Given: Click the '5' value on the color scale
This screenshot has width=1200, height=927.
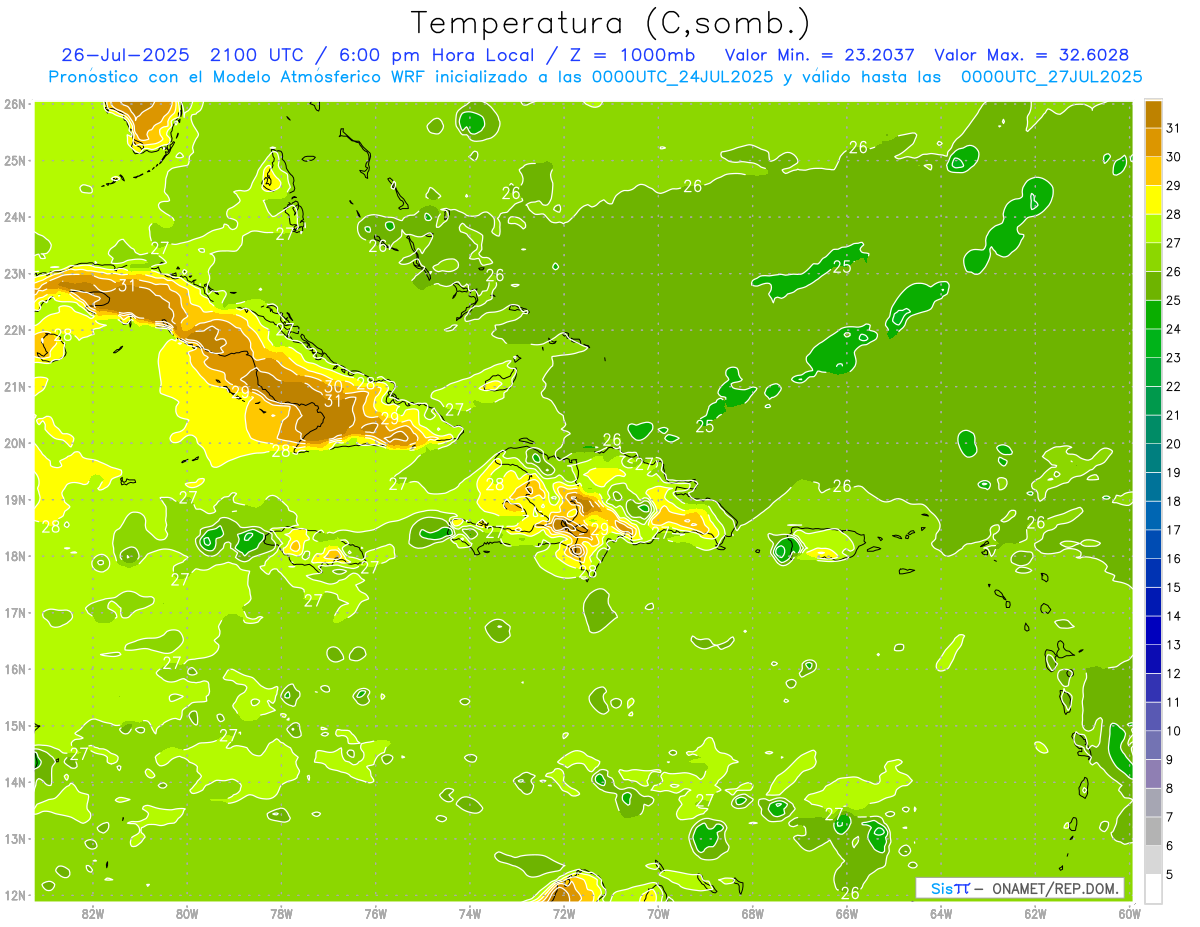Looking at the screenshot, I should [x=1171, y=874].
